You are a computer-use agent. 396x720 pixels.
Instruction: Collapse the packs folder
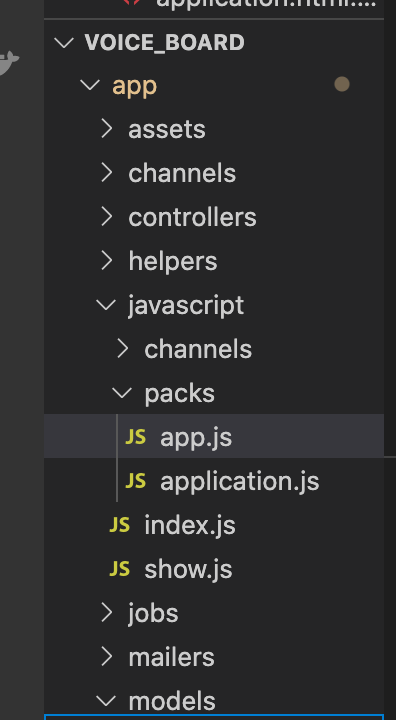click(122, 393)
